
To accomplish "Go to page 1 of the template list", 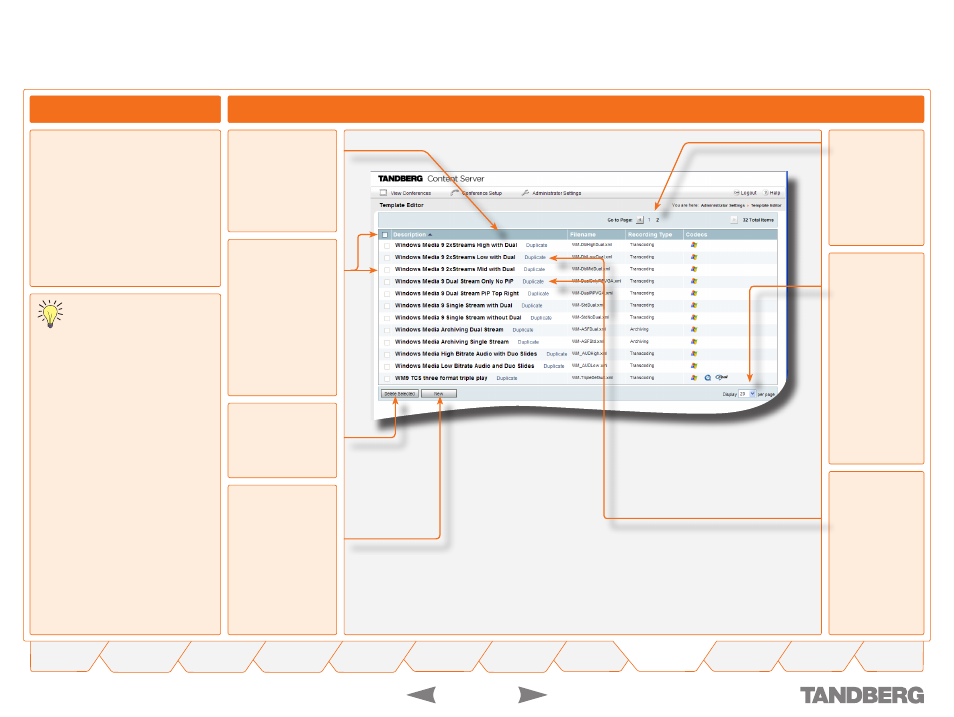I will pyautogui.click(x=649, y=220).
